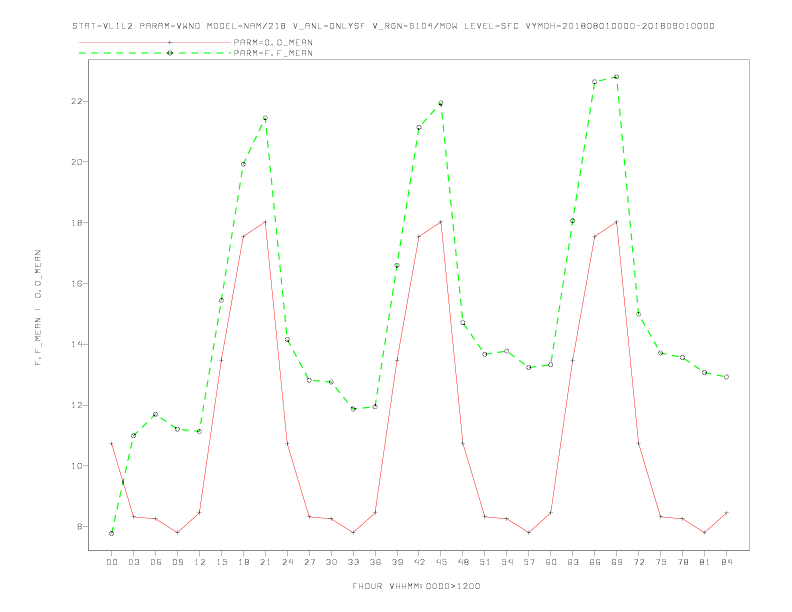Click the x-axis tick label 75
The image size is (792, 612).
click(661, 562)
